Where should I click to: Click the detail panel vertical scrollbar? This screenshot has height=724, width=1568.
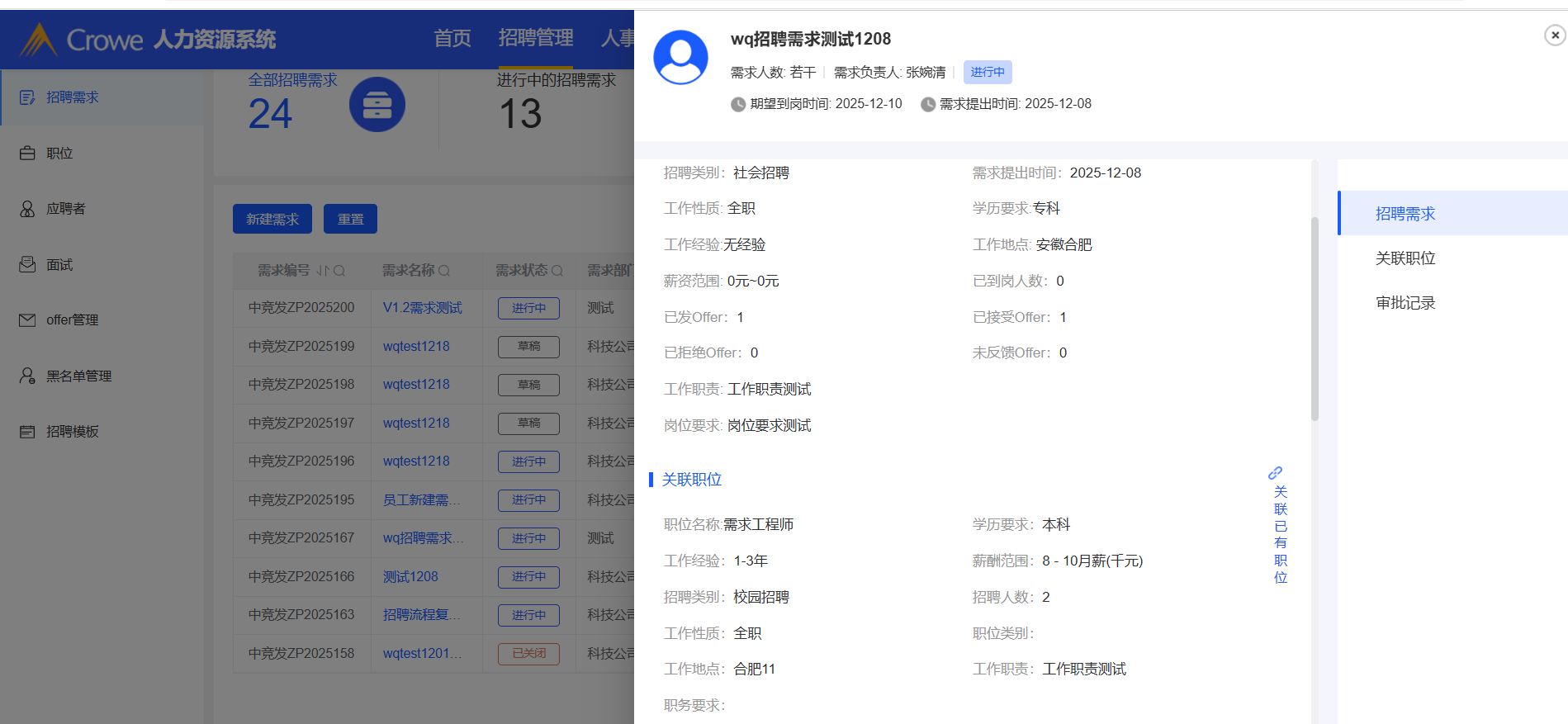click(x=1315, y=318)
